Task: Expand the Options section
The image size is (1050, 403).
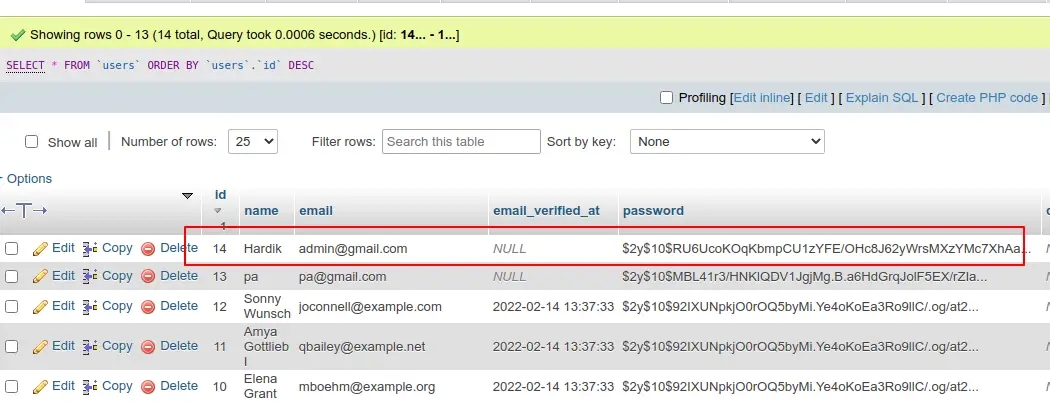Action: [x=28, y=179]
